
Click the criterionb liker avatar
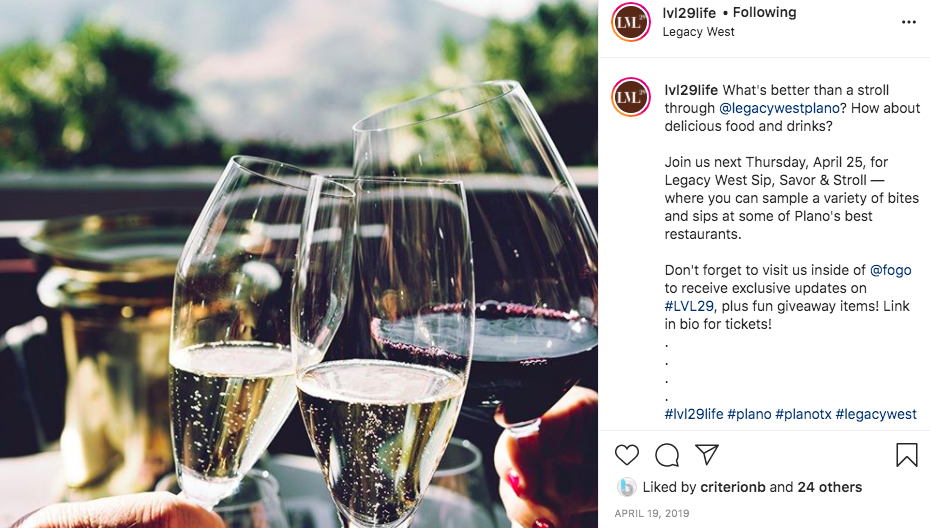(x=626, y=487)
